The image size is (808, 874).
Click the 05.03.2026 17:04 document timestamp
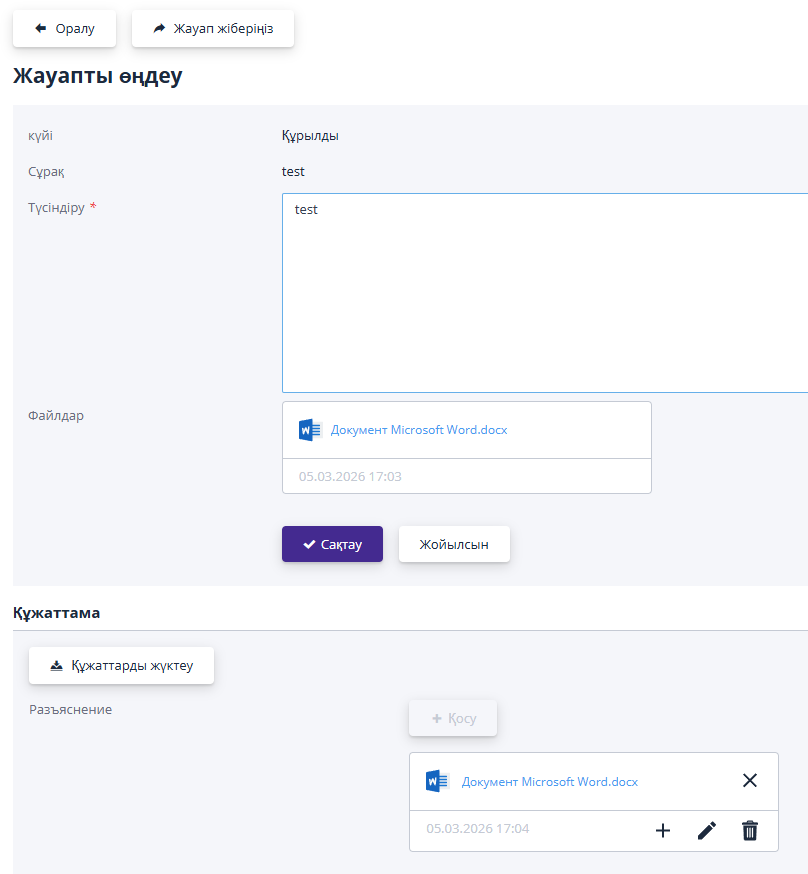point(477,829)
